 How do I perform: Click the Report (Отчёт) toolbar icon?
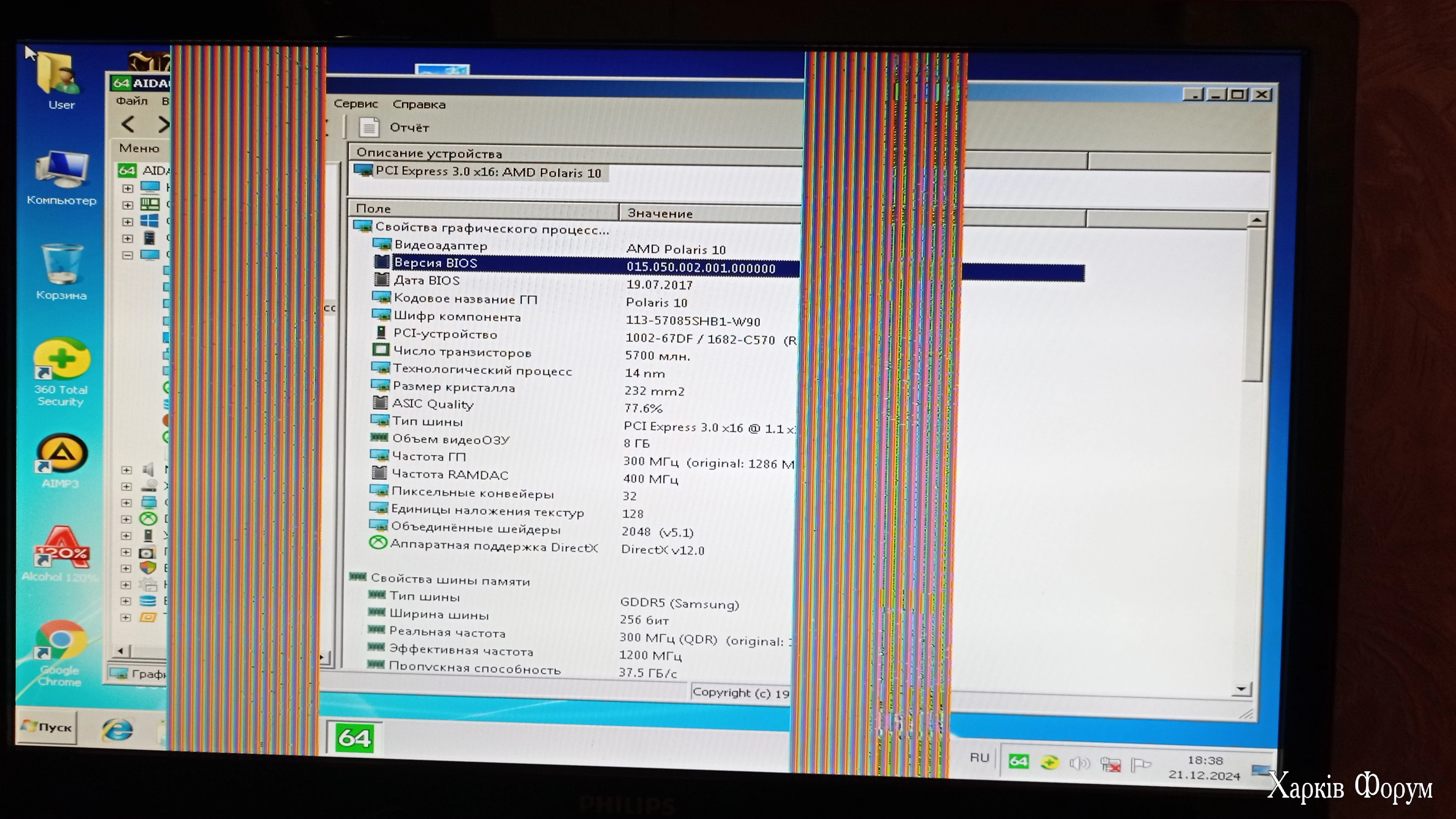[369, 127]
